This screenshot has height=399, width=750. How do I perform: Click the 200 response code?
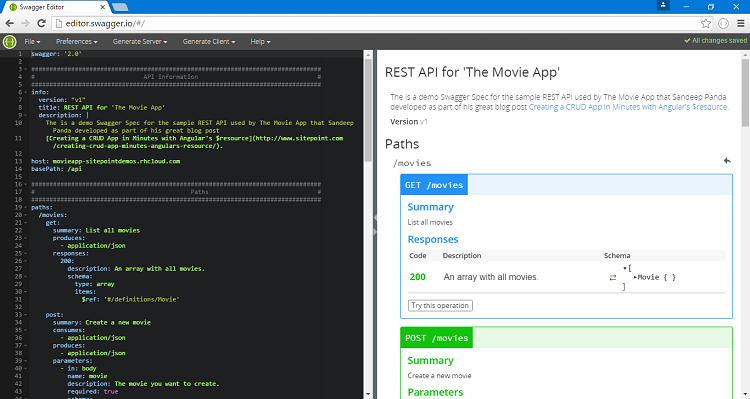click(x=418, y=277)
